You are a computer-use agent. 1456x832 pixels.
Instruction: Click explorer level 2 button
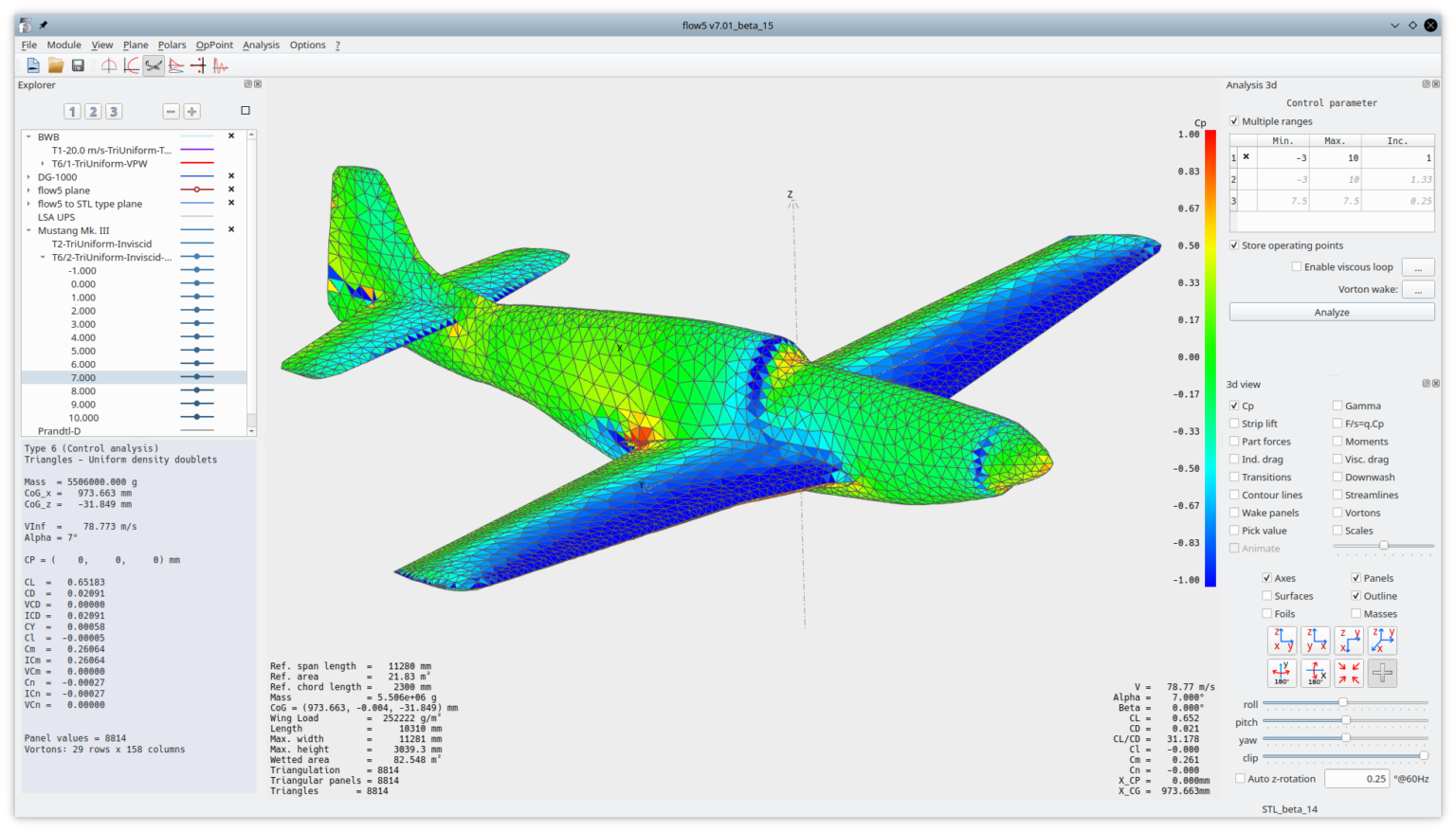pyautogui.click(x=93, y=112)
